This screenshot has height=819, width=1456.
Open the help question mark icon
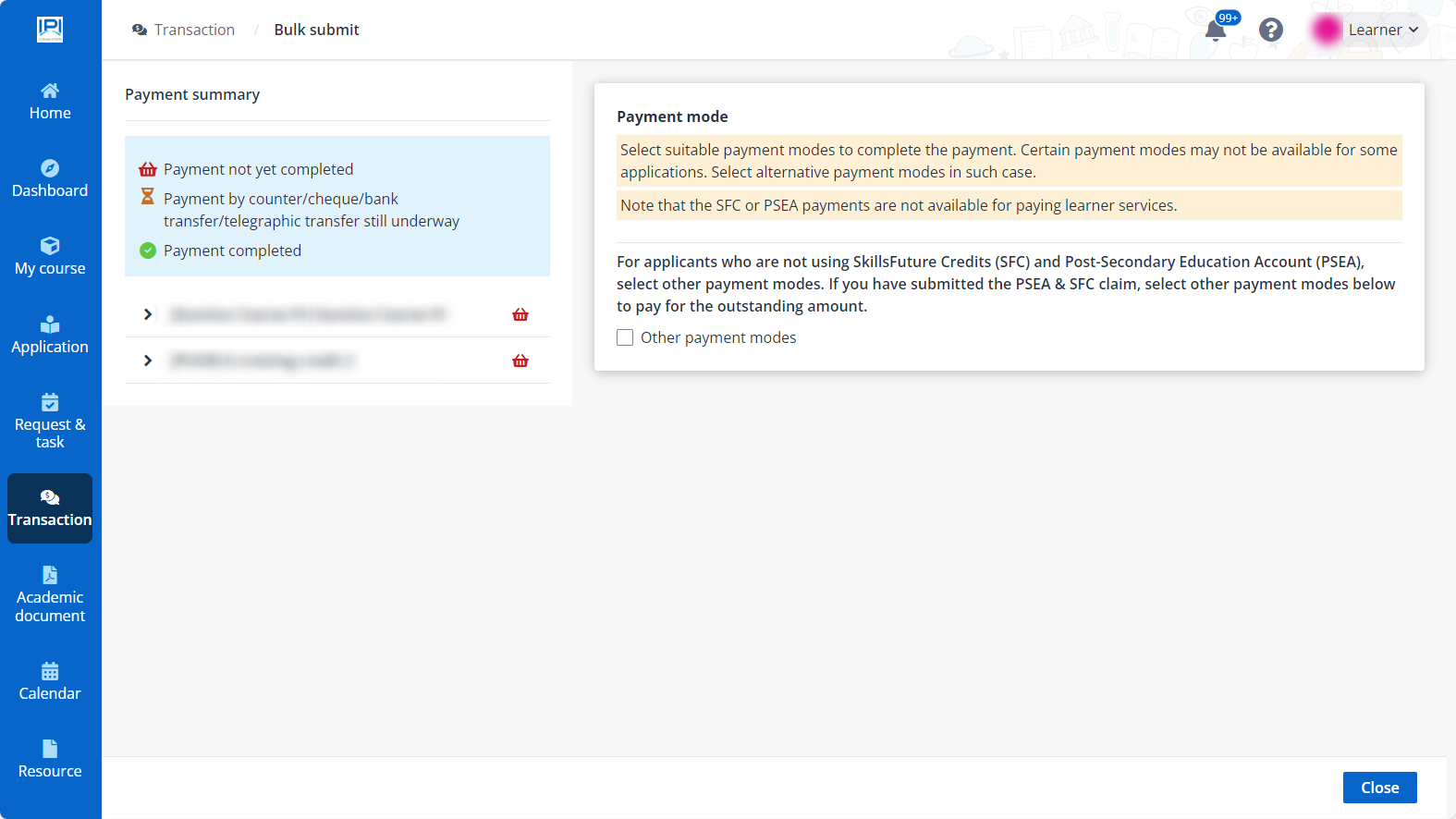[x=1271, y=30]
